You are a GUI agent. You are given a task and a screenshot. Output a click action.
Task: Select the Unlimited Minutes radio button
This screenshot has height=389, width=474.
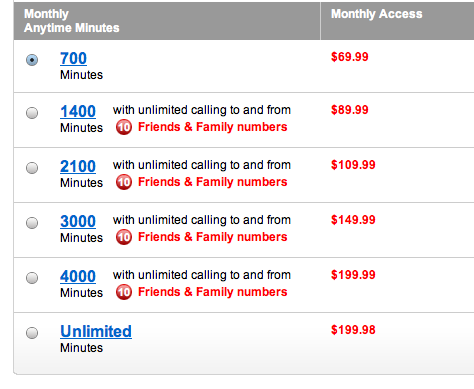[32, 333]
